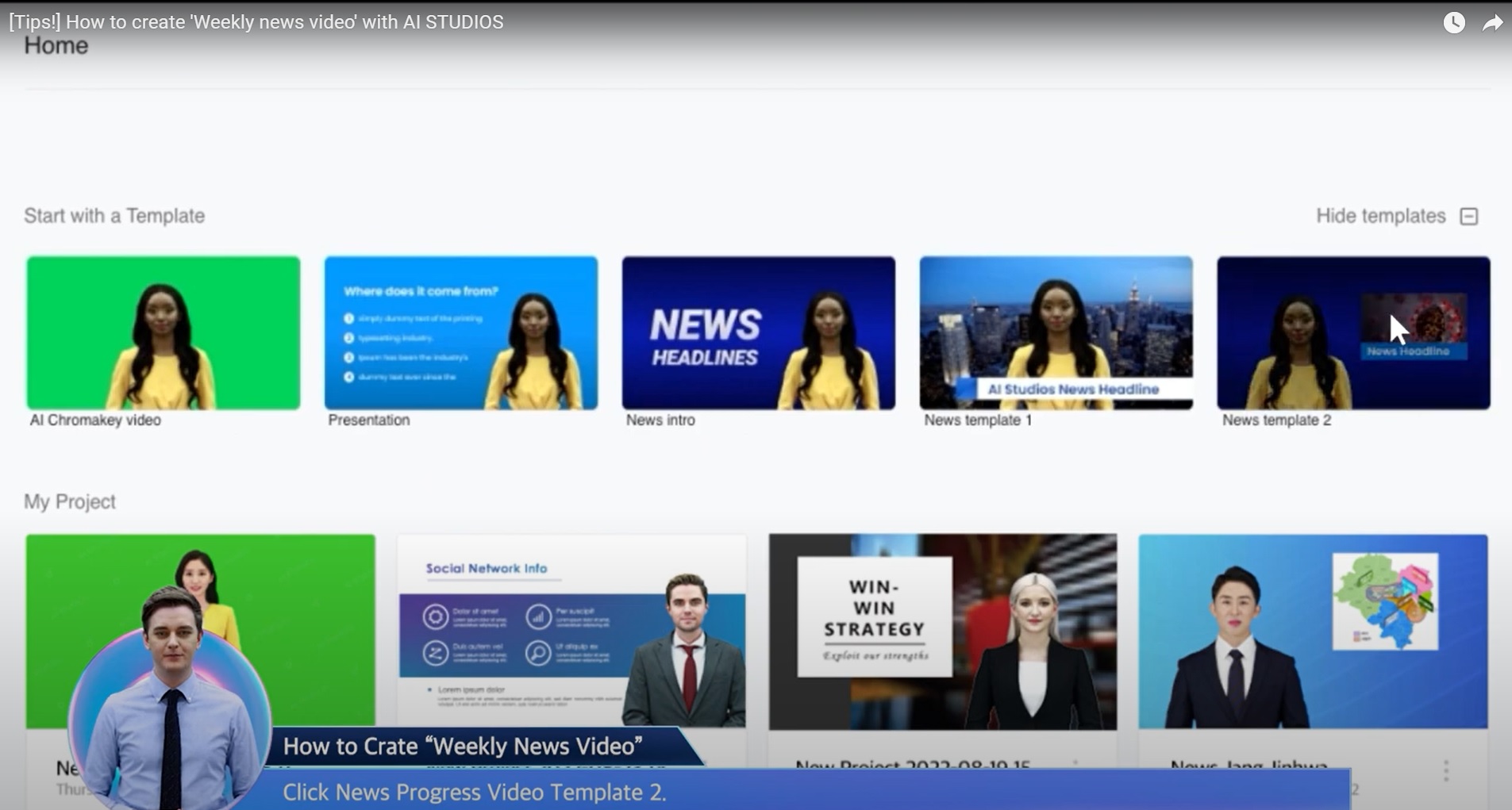Choose the News template 2 thumbnail

click(x=1353, y=332)
